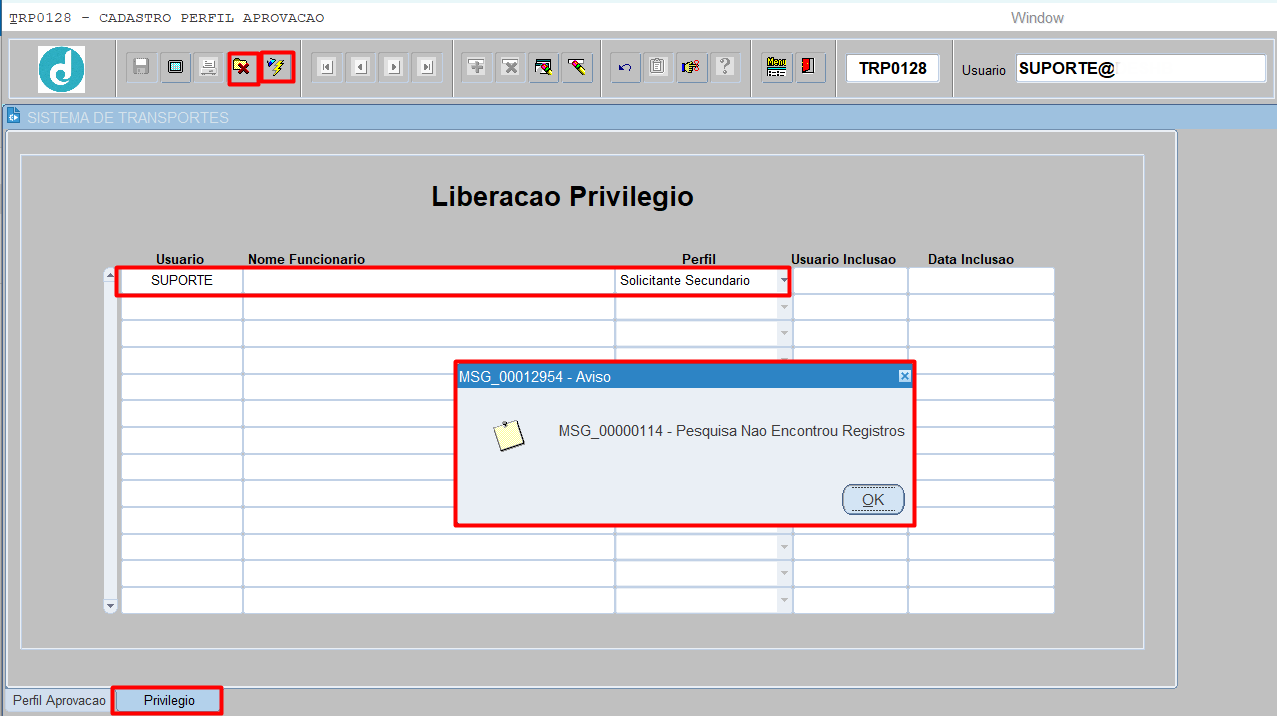Click the red exit door icon

[807, 67]
